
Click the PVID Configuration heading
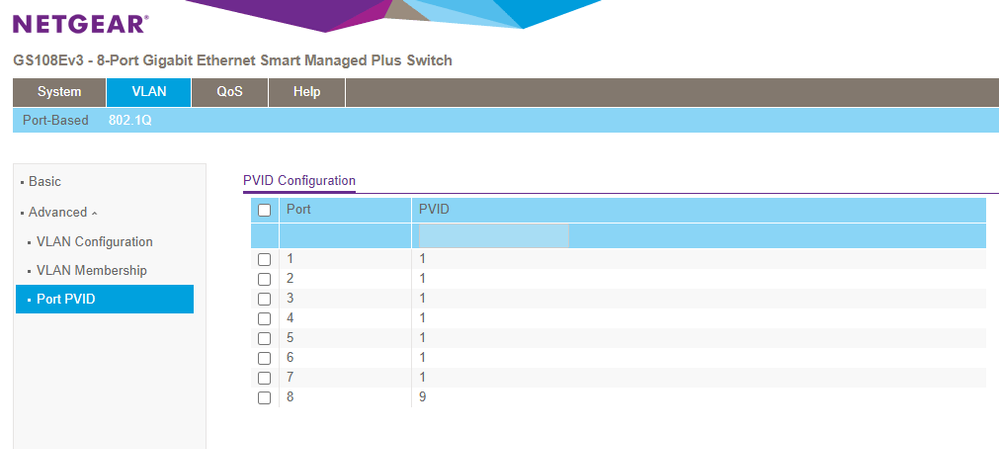point(299,181)
